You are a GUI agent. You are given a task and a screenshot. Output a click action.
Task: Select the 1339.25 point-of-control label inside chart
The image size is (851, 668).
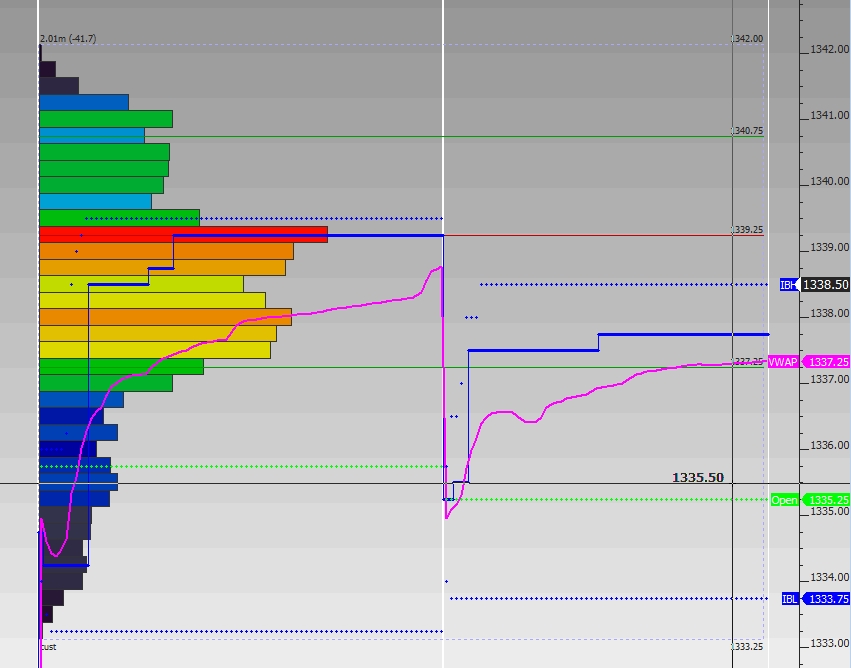pyautogui.click(x=747, y=230)
